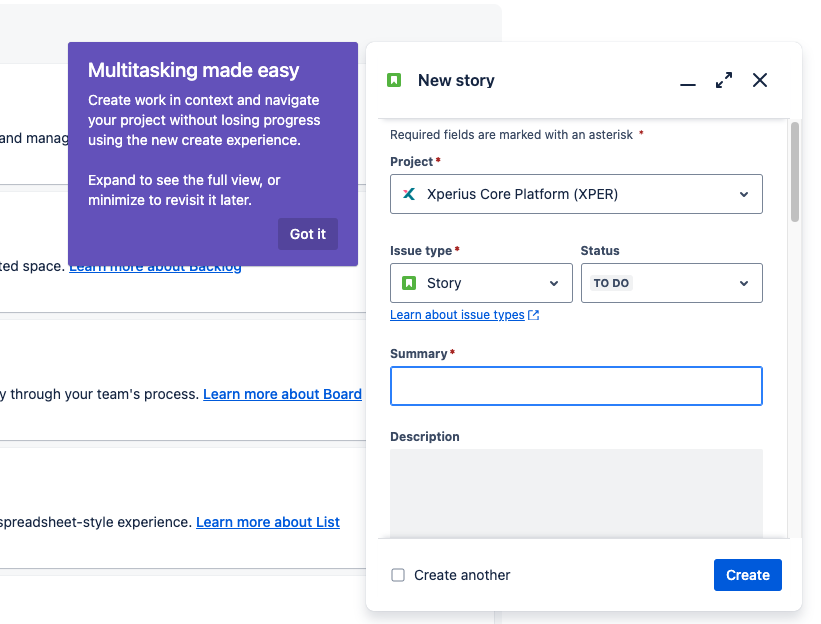Click into the Description editor area

pyautogui.click(x=576, y=493)
